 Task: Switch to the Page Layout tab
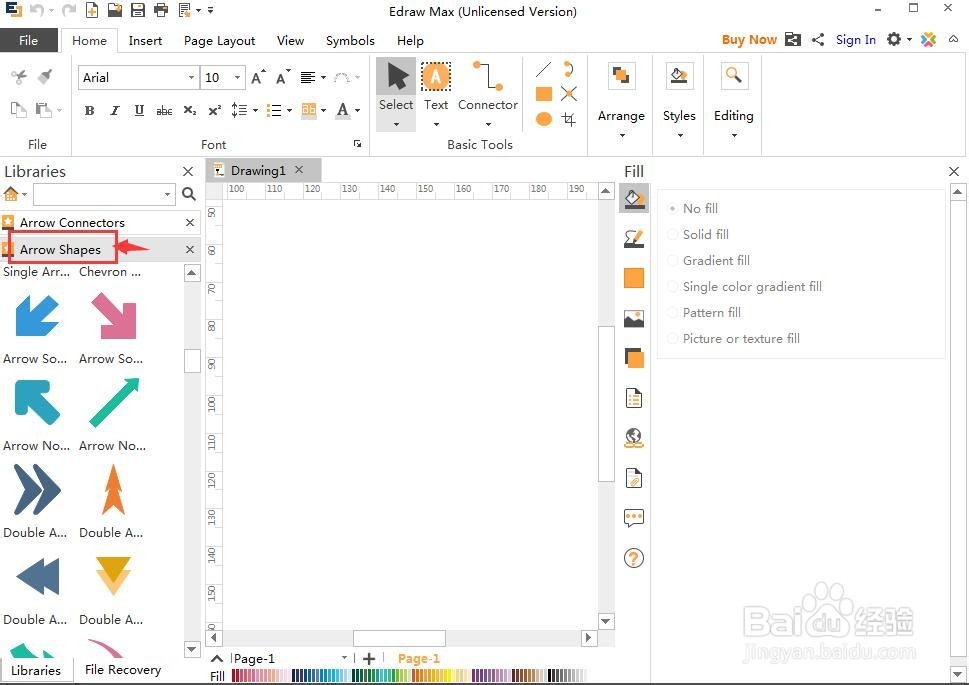pos(219,40)
